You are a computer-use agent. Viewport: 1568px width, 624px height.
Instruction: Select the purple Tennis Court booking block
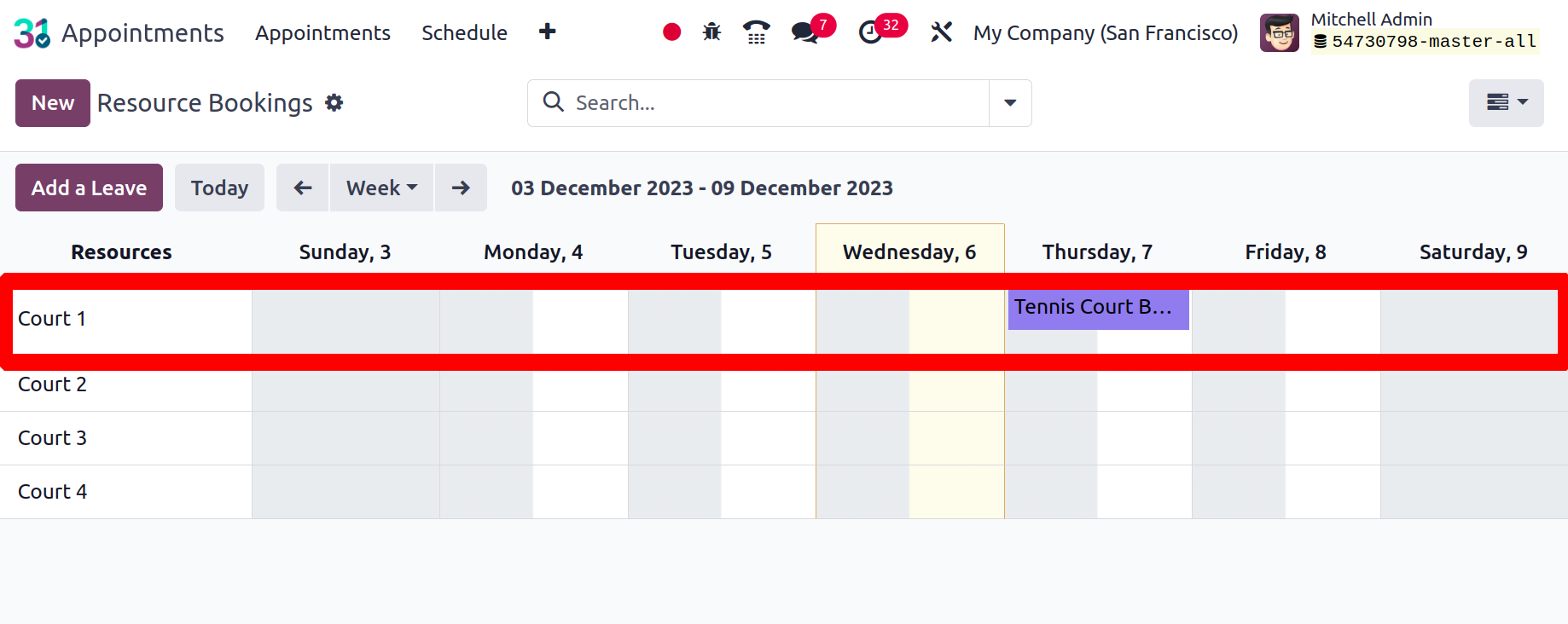pos(1098,309)
